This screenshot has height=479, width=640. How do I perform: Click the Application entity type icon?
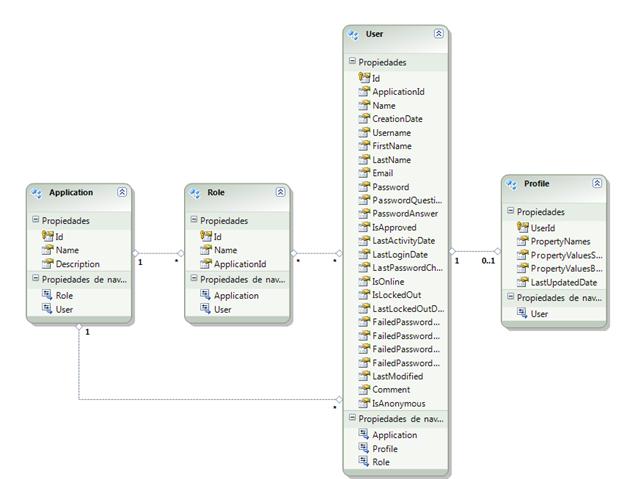[x=37, y=193]
